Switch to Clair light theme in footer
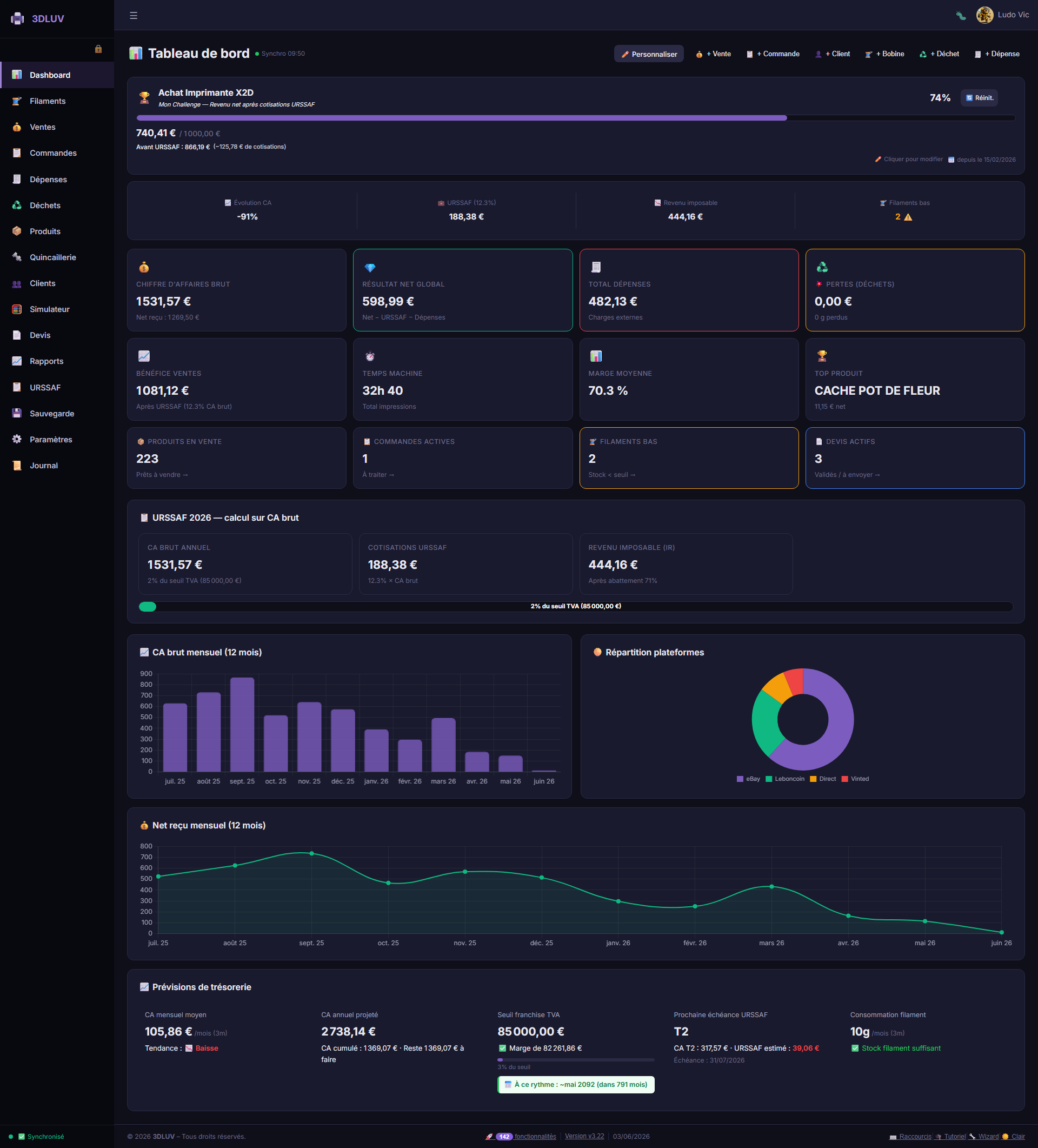The width and height of the screenshot is (1038, 1148). (x=1014, y=1137)
